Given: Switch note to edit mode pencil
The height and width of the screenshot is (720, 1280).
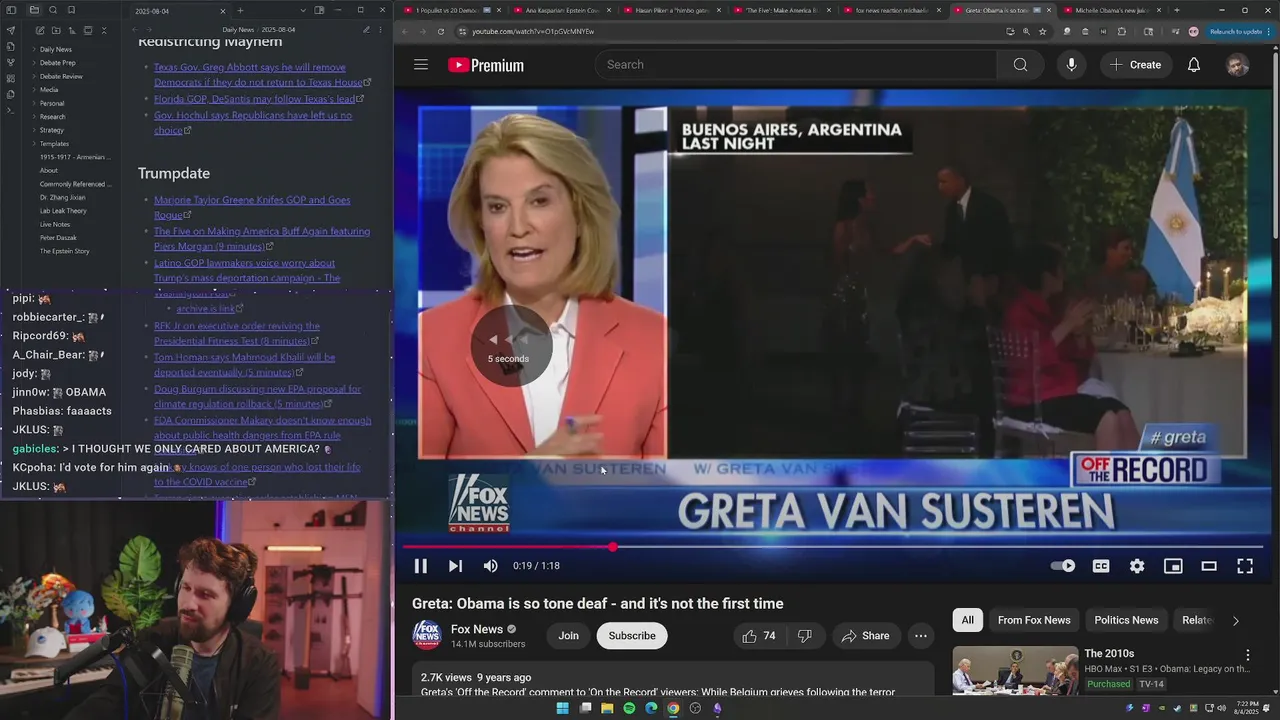Looking at the screenshot, I should pyautogui.click(x=366, y=30).
